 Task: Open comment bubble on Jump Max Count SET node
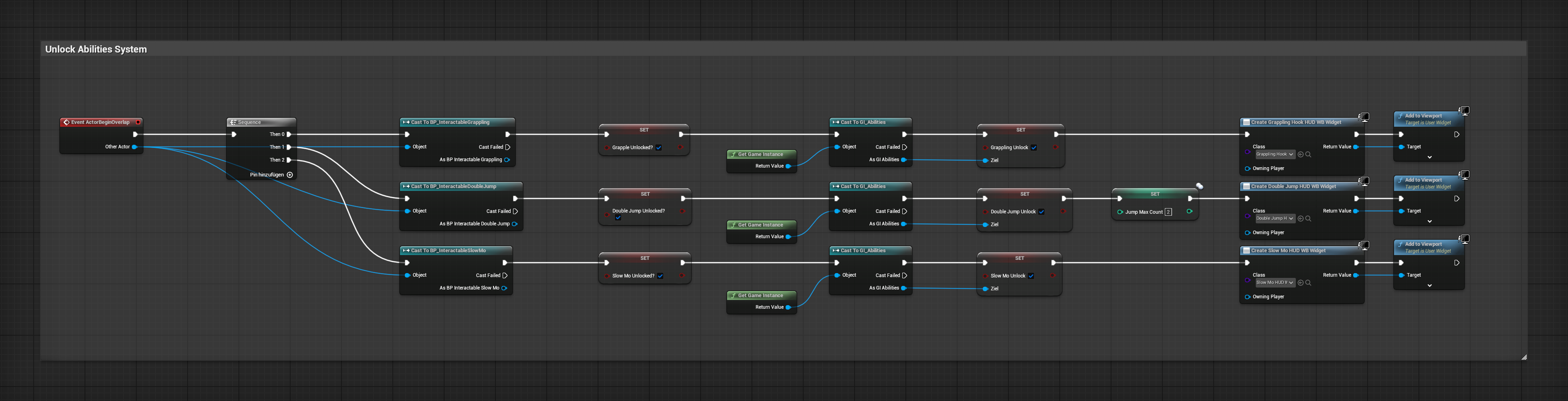[1199, 186]
